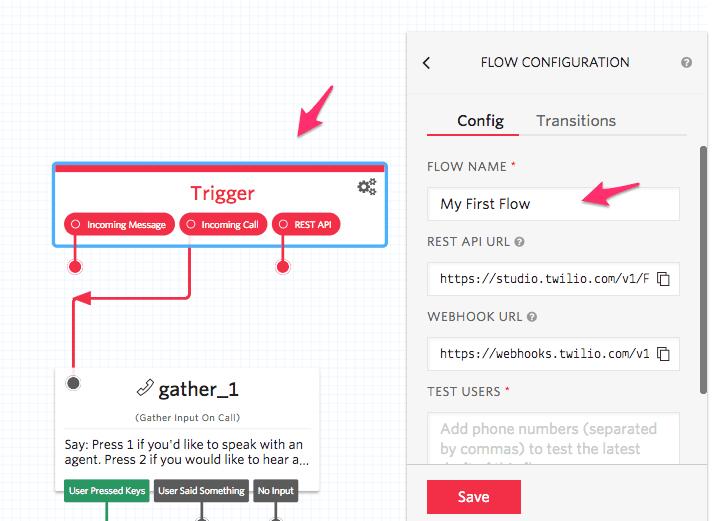
Task: Click the Webhook URL help icon
Action: click(532, 317)
